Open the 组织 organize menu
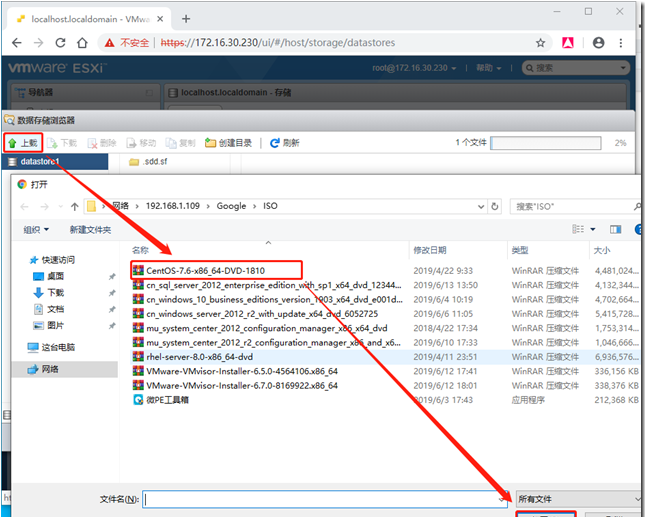Screen dimensions: 645x517 (36, 230)
